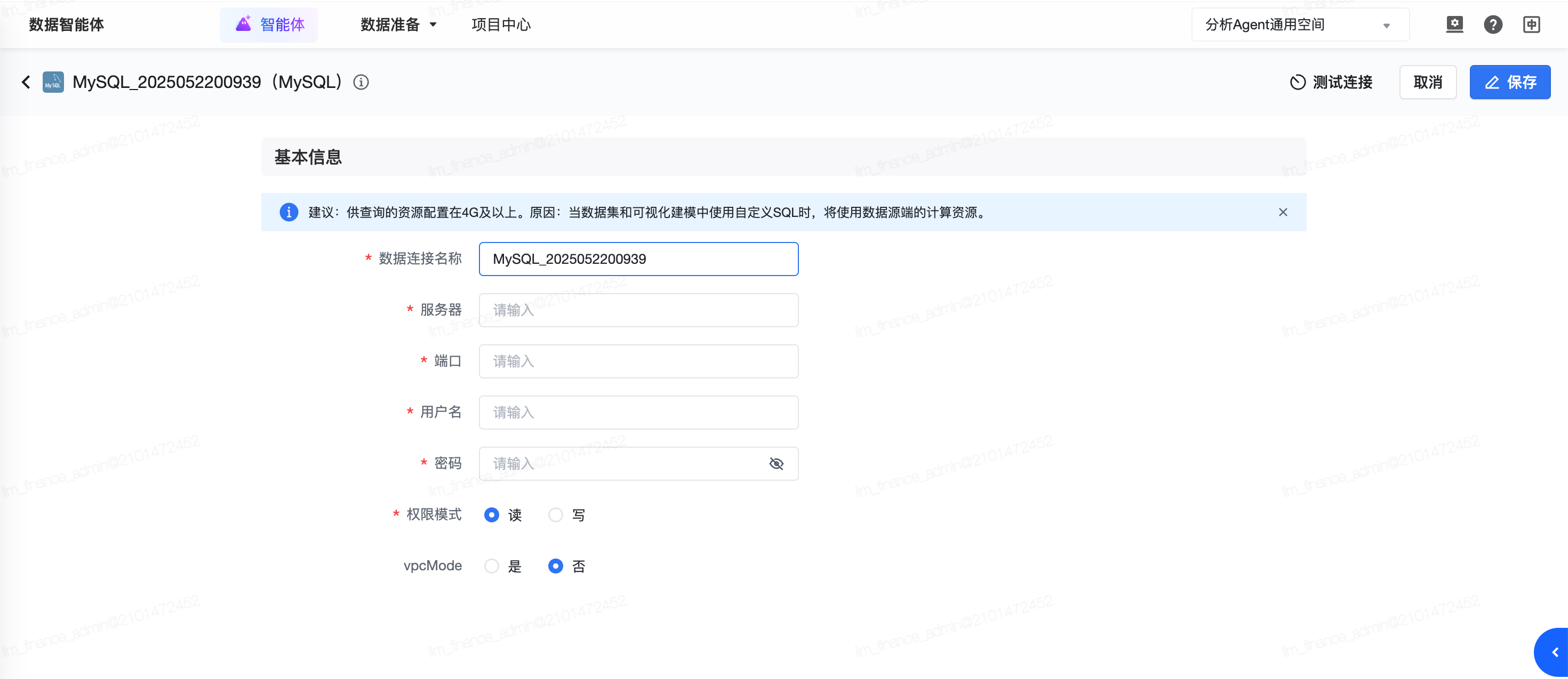The width and height of the screenshot is (1568, 679).
Task: Switch to the 智能体 tab
Action: coord(269,25)
